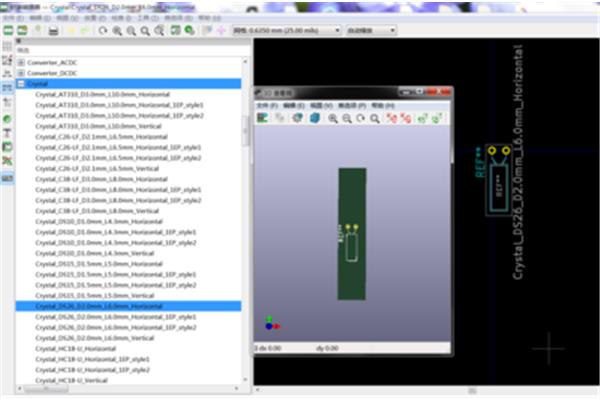Select Crystal_DS10_D1.0mm_L4.3mm_Horizontal footprint

pos(99,222)
